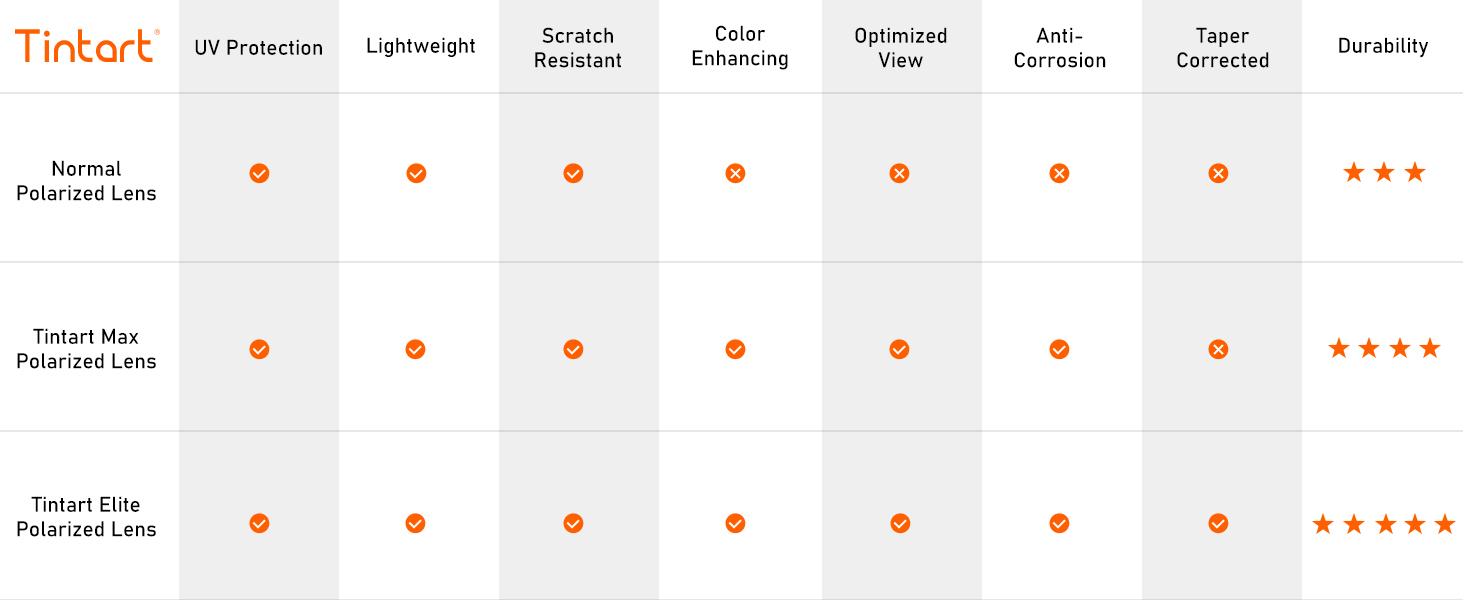Click Normal lens Optimized View cross icon
The image size is (1464, 600).
coord(899,174)
